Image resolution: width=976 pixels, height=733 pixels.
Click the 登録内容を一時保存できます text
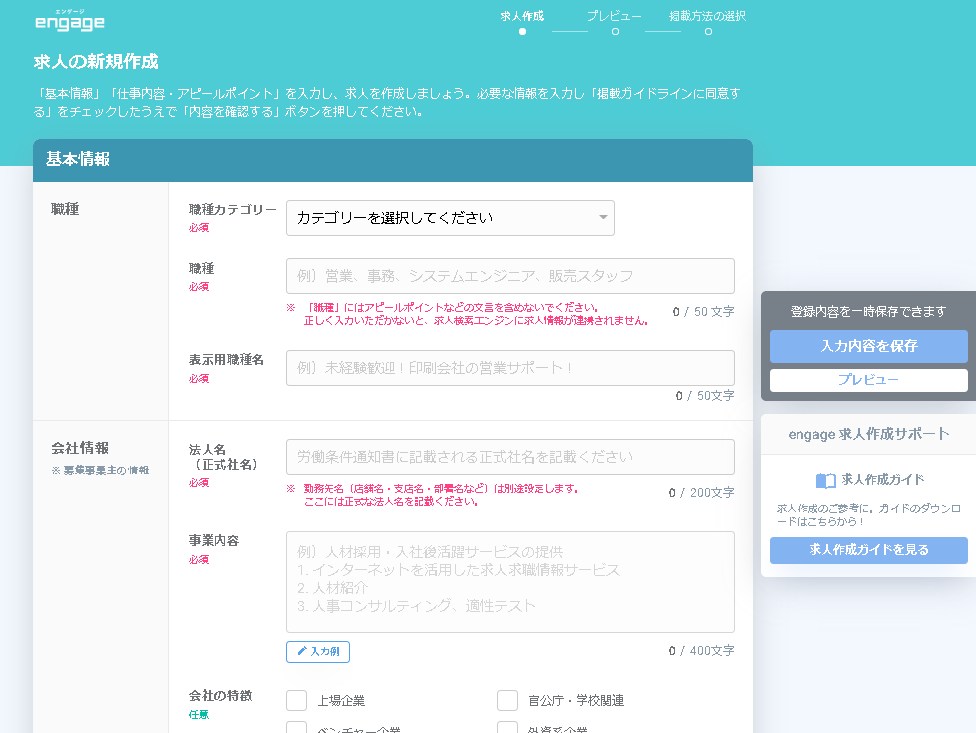coord(868,311)
